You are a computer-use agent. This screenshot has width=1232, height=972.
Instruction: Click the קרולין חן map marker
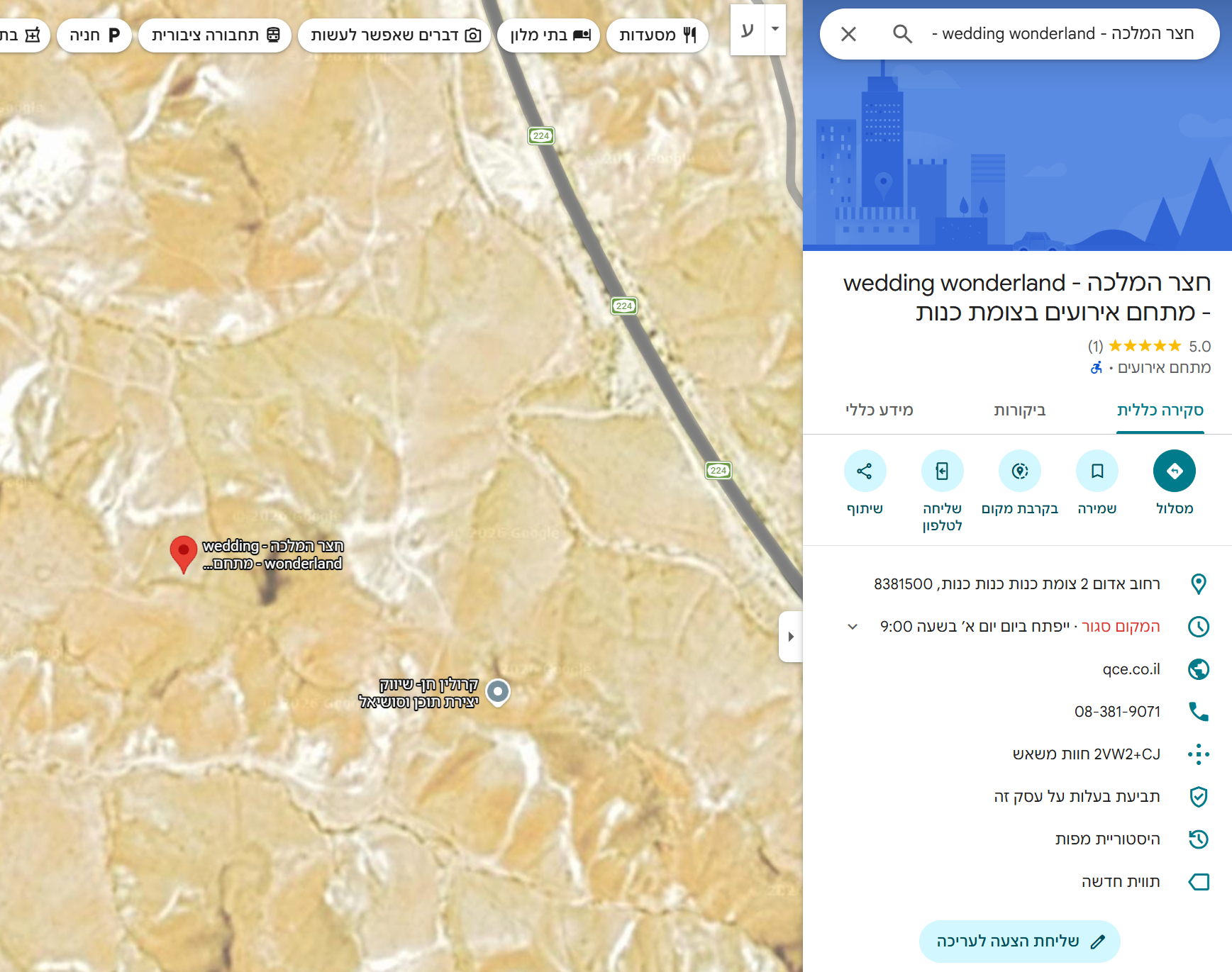[x=498, y=691]
